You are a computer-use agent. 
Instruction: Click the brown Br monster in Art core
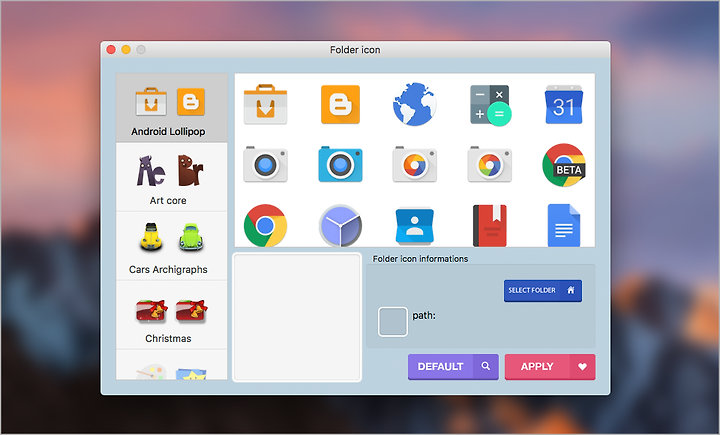click(190, 170)
